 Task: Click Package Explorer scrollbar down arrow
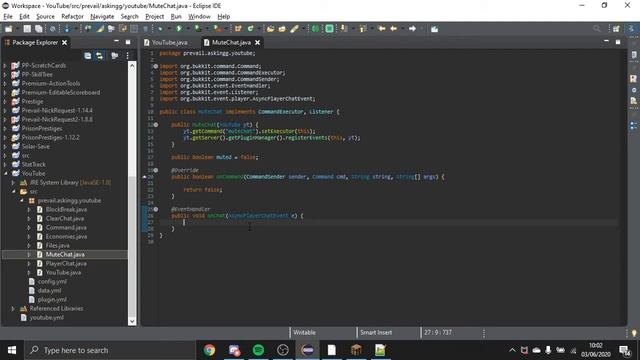132,321
